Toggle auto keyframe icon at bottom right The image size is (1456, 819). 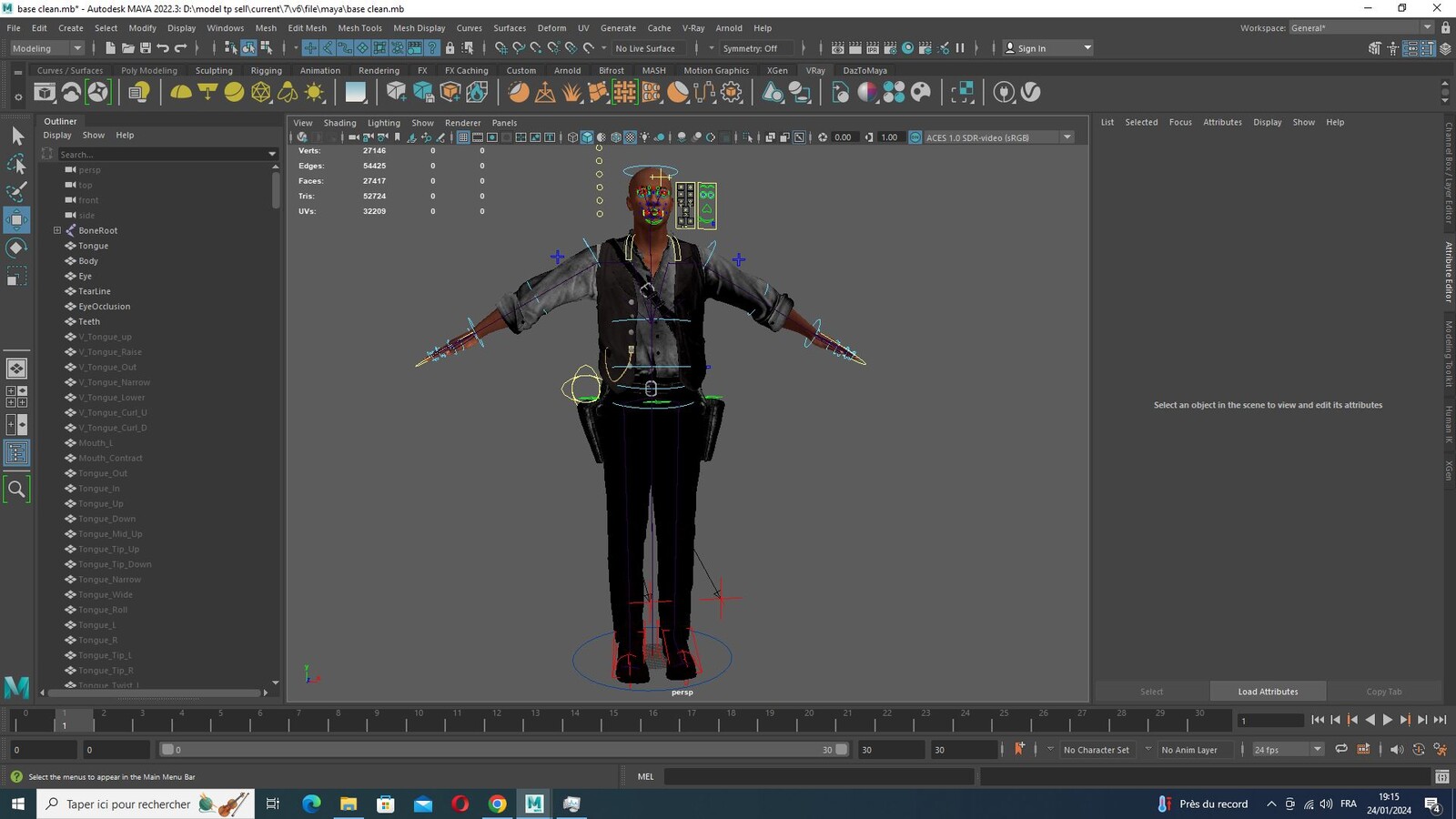click(1419, 749)
